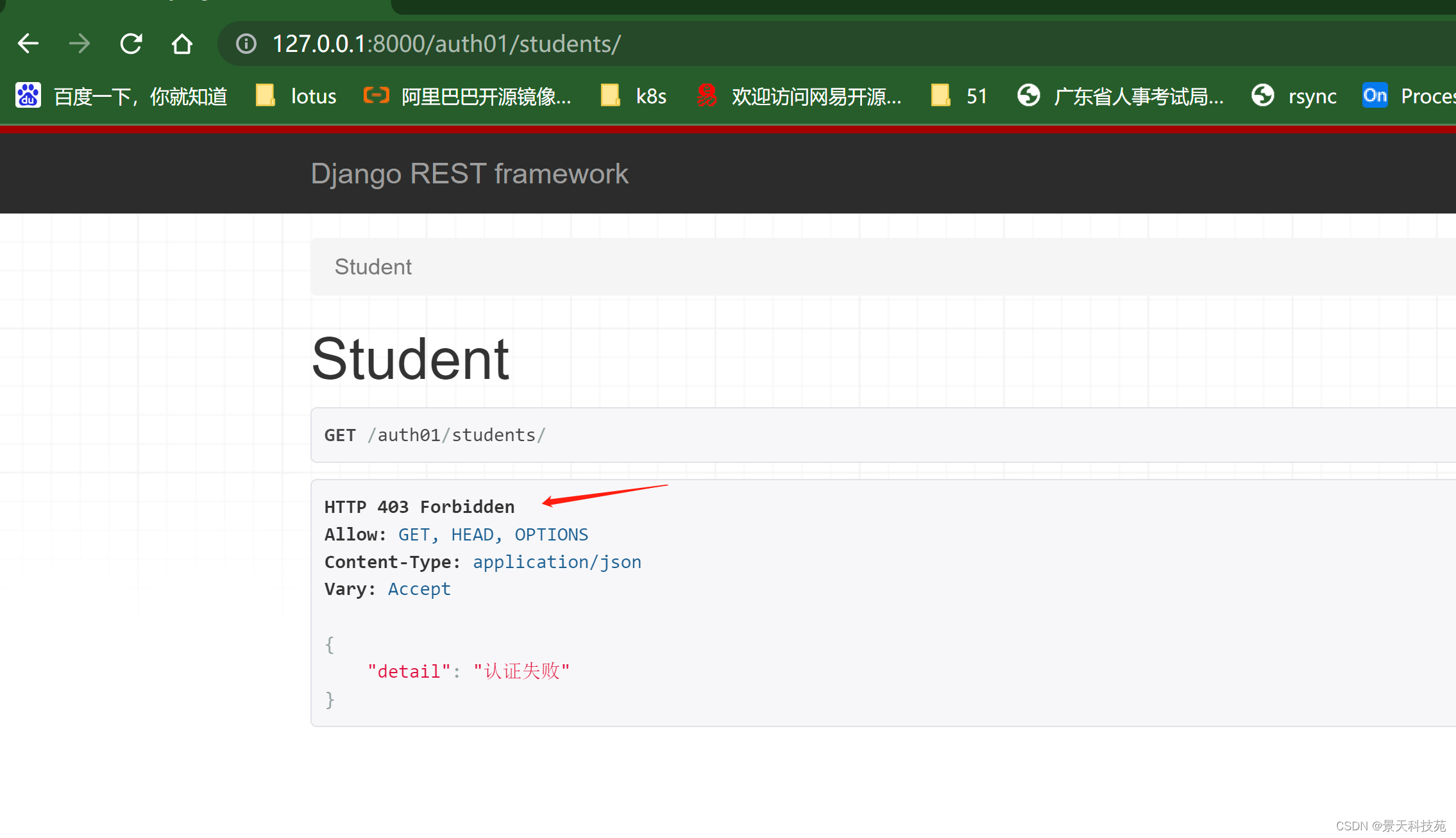Screen dimensions: 1456x838
Task: Click the Student page heading
Action: (x=410, y=359)
